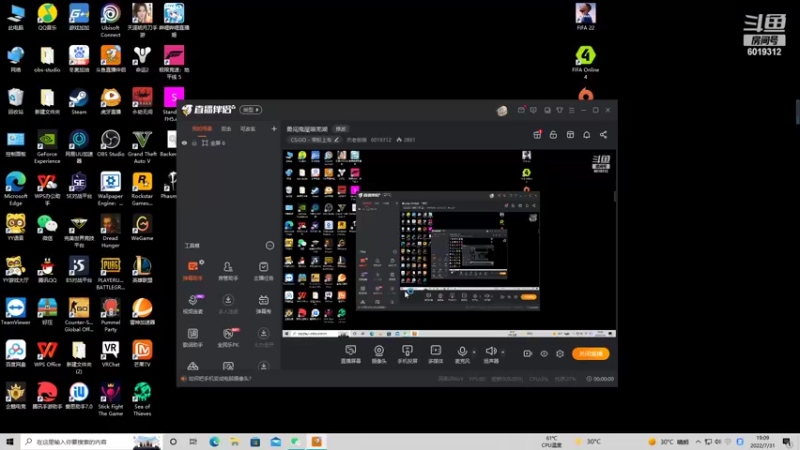
Task: Open File Explorer from the taskbar
Action: [x=235, y=441]
